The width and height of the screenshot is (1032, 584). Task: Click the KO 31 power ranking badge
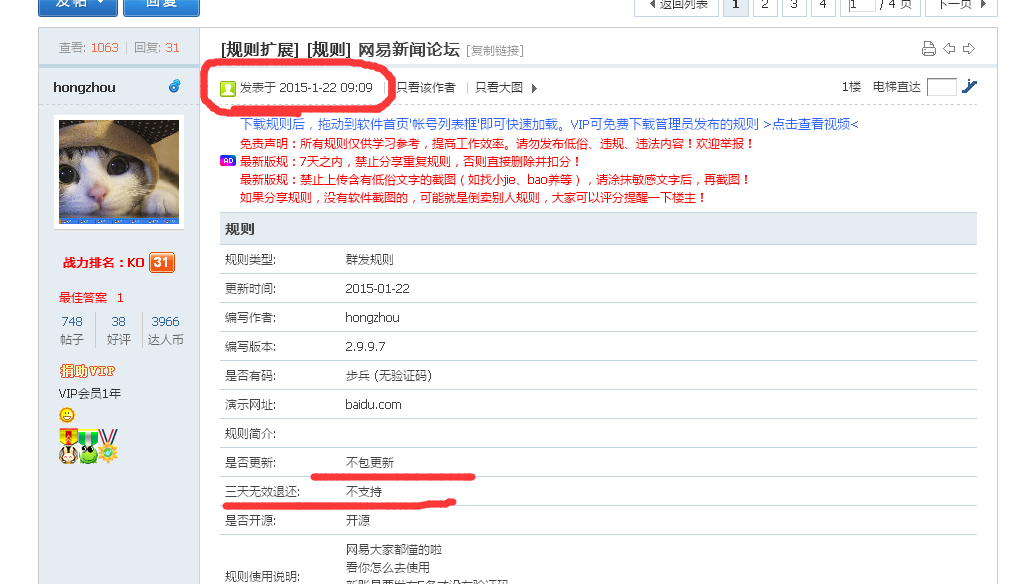(163, 263)
